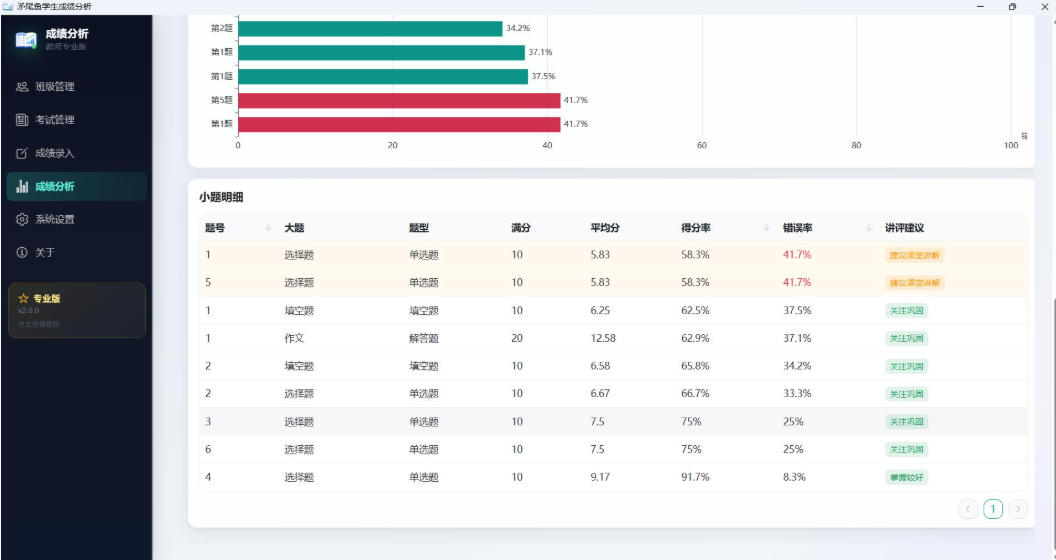Click the average score 6.25 cell
This screenshot has height=560, width=1056.
pos(600,310)
